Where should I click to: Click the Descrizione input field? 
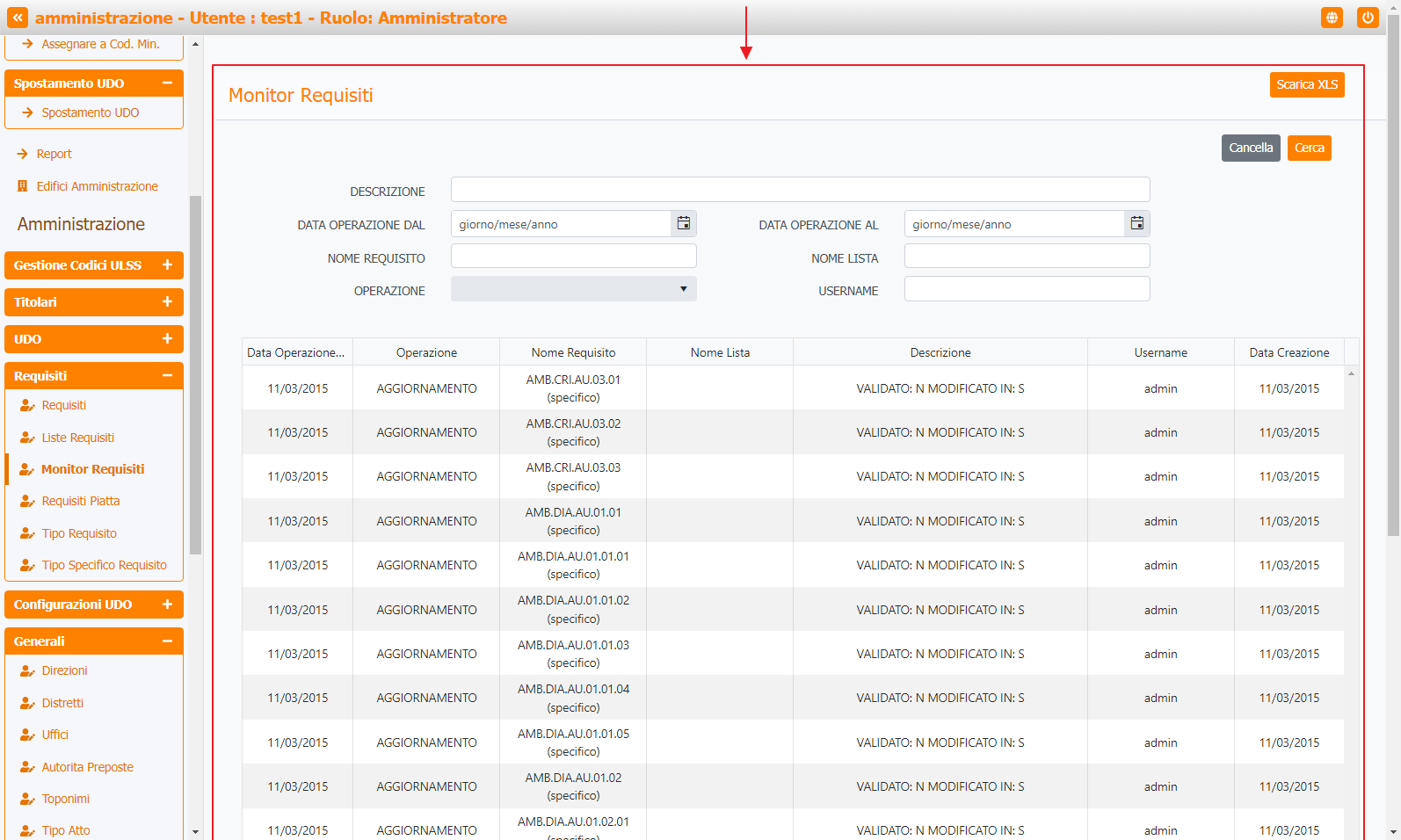tap(800, 190)
